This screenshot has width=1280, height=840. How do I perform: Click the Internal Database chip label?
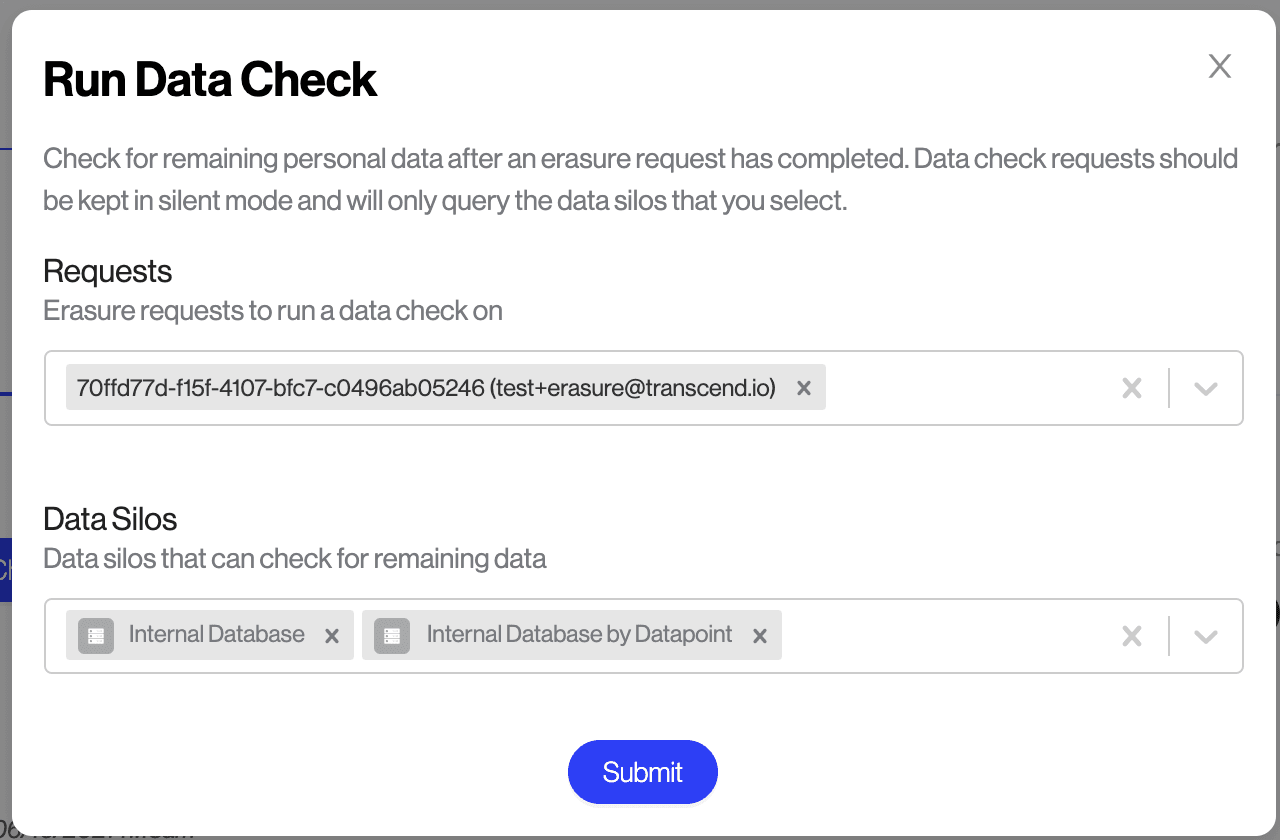216,635
